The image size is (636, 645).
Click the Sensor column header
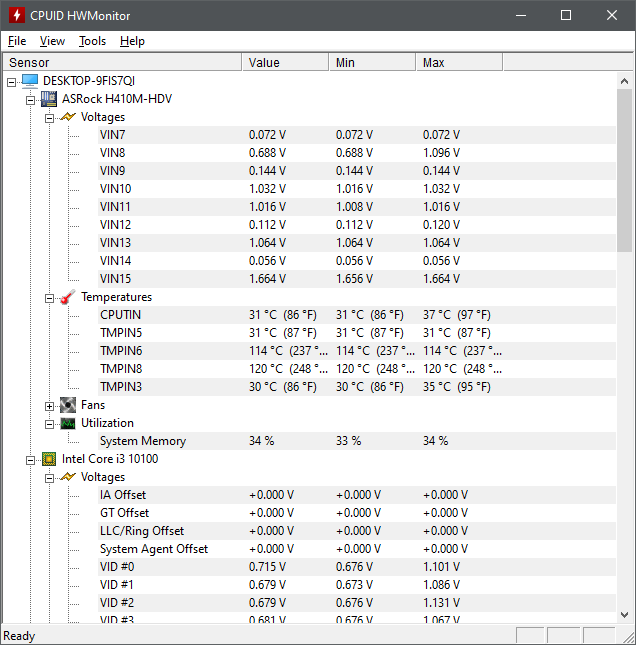pyautogui.click(x=122, y=63)
